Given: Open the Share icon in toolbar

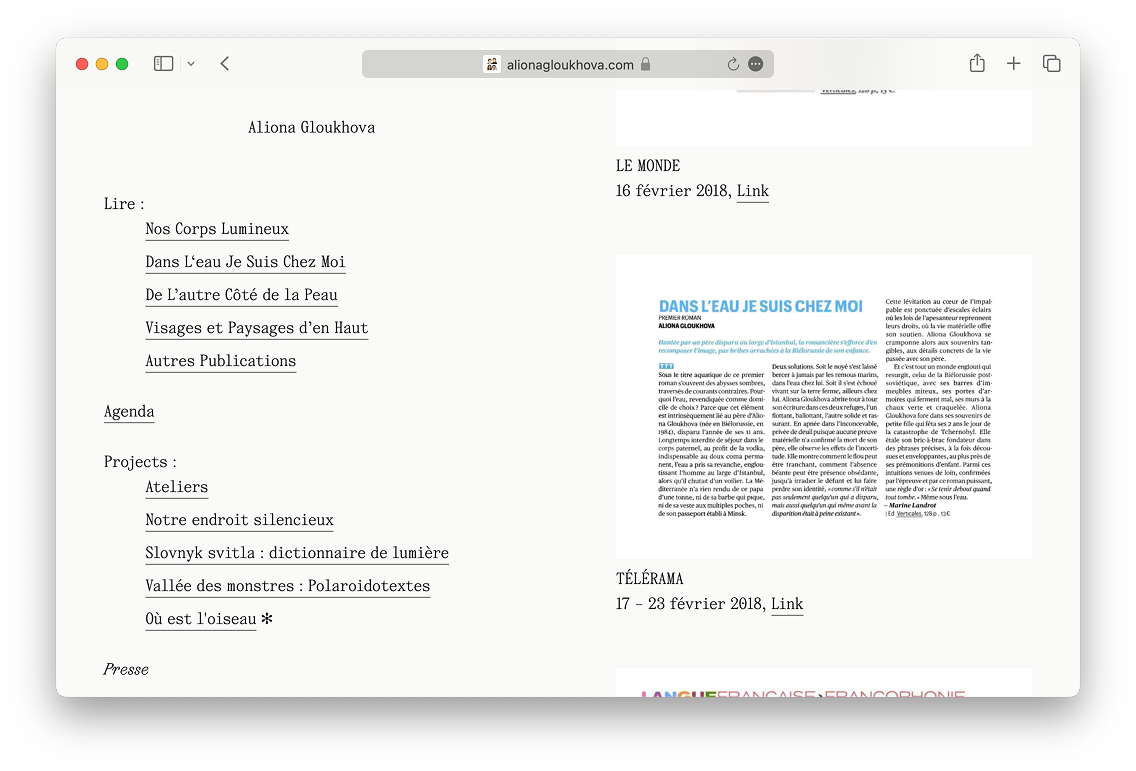Looking at the screenshot, I should pos(977,64).
